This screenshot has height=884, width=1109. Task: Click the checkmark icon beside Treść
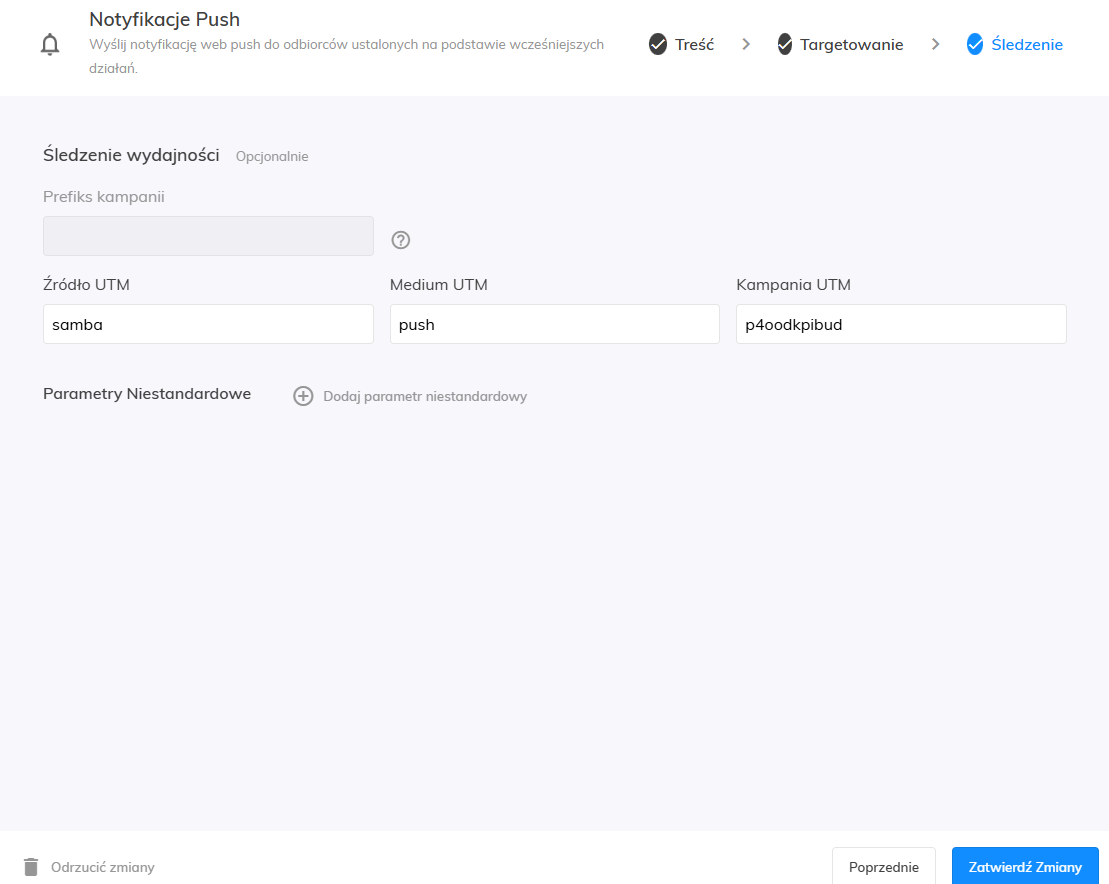click(657, 44)
